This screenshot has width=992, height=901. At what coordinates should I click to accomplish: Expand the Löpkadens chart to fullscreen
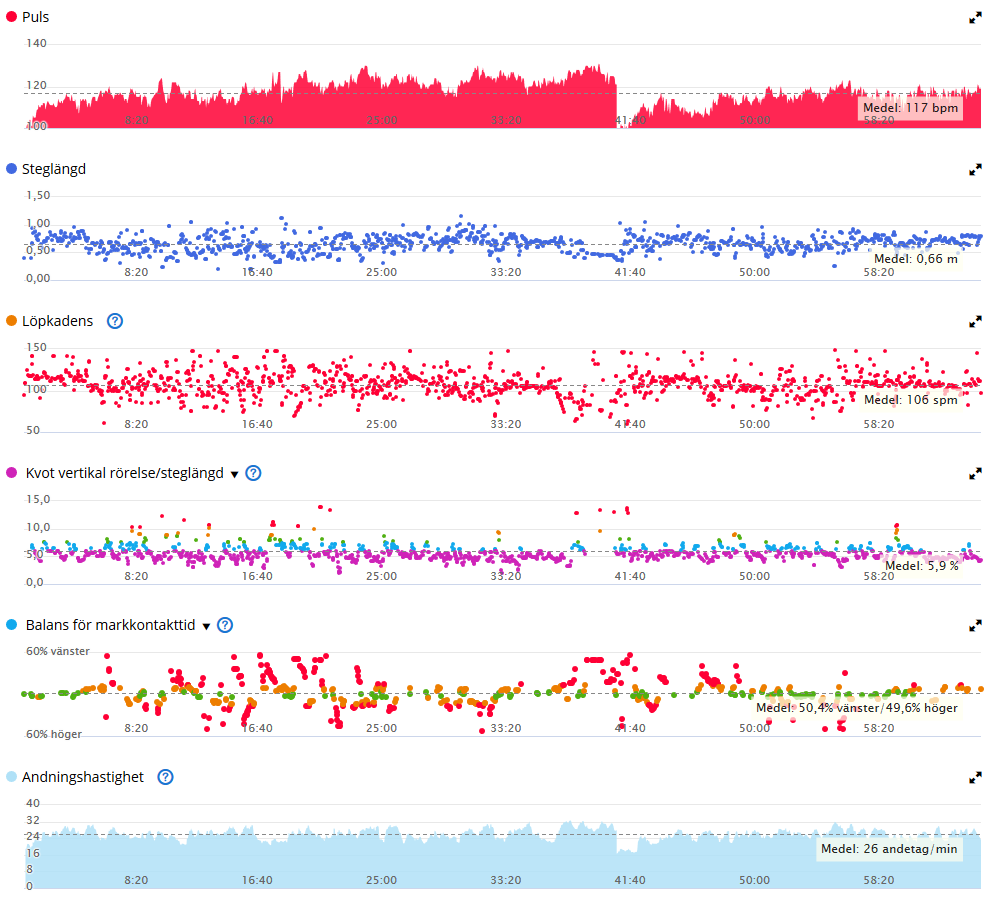tap(975, 321)
